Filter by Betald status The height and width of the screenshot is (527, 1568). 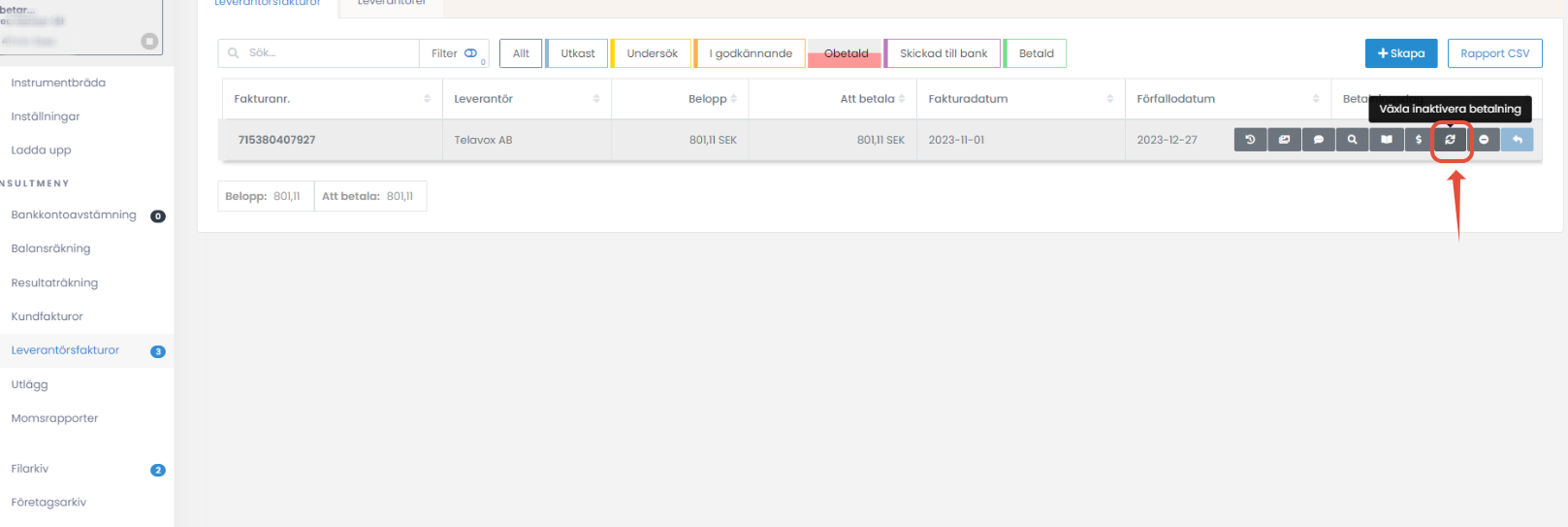click(x=1036, y=53)
